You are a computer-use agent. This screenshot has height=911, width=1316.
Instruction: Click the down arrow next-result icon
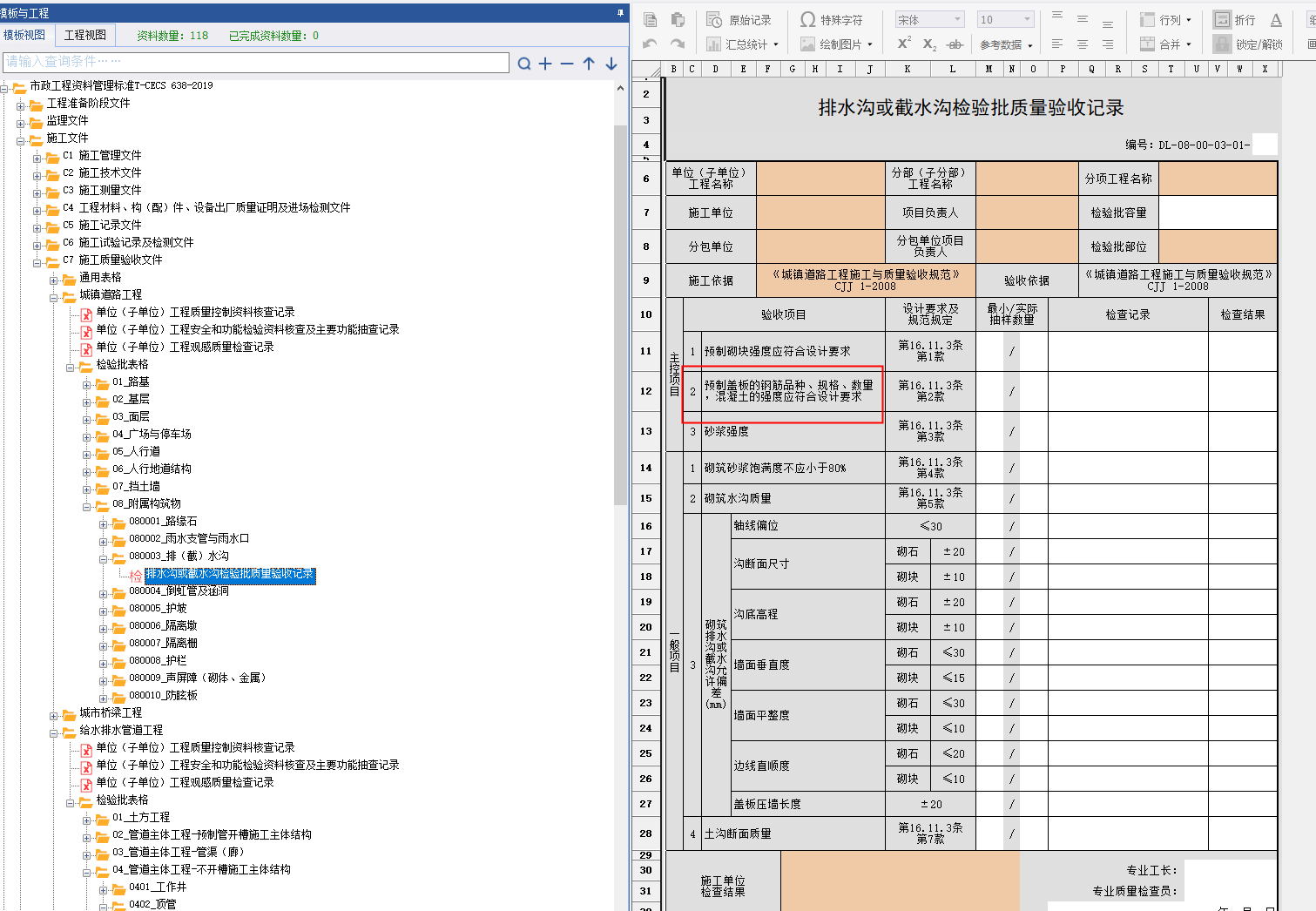[x=611, y=64]
